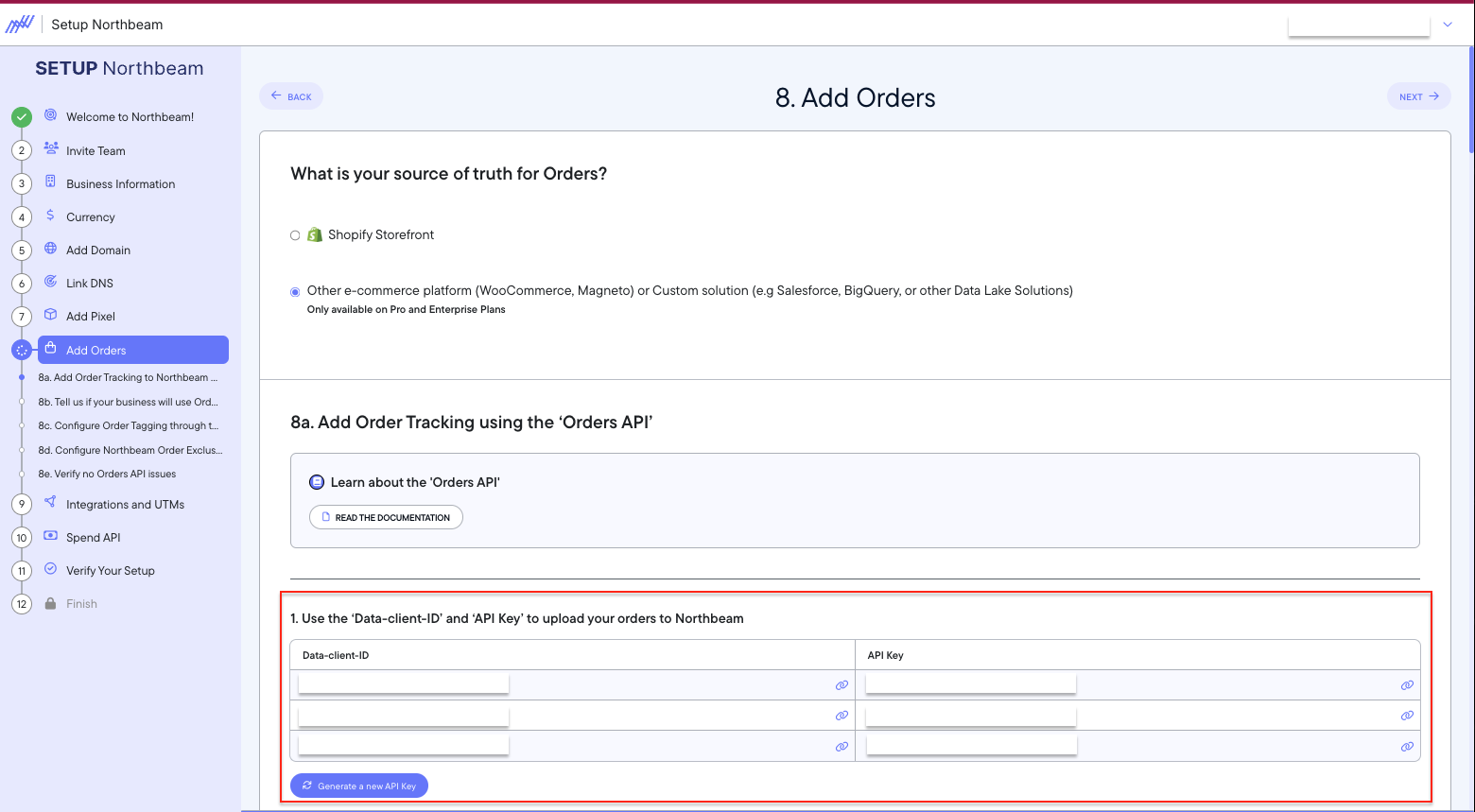The image size is (1475, 812).
Task: Click step number 6 circle
Action: coord(22,284)
